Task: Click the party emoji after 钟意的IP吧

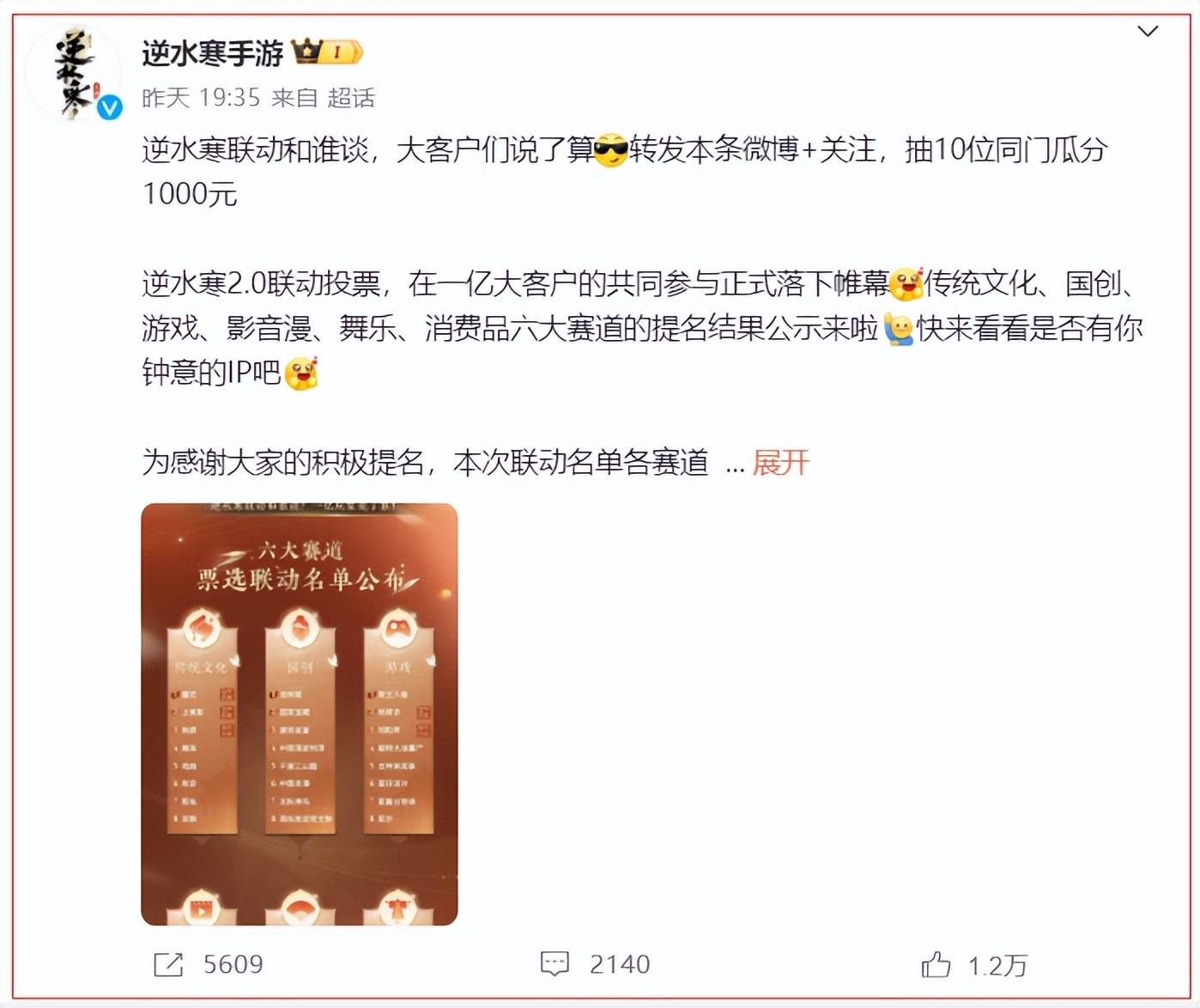Action: click(300, 373)
